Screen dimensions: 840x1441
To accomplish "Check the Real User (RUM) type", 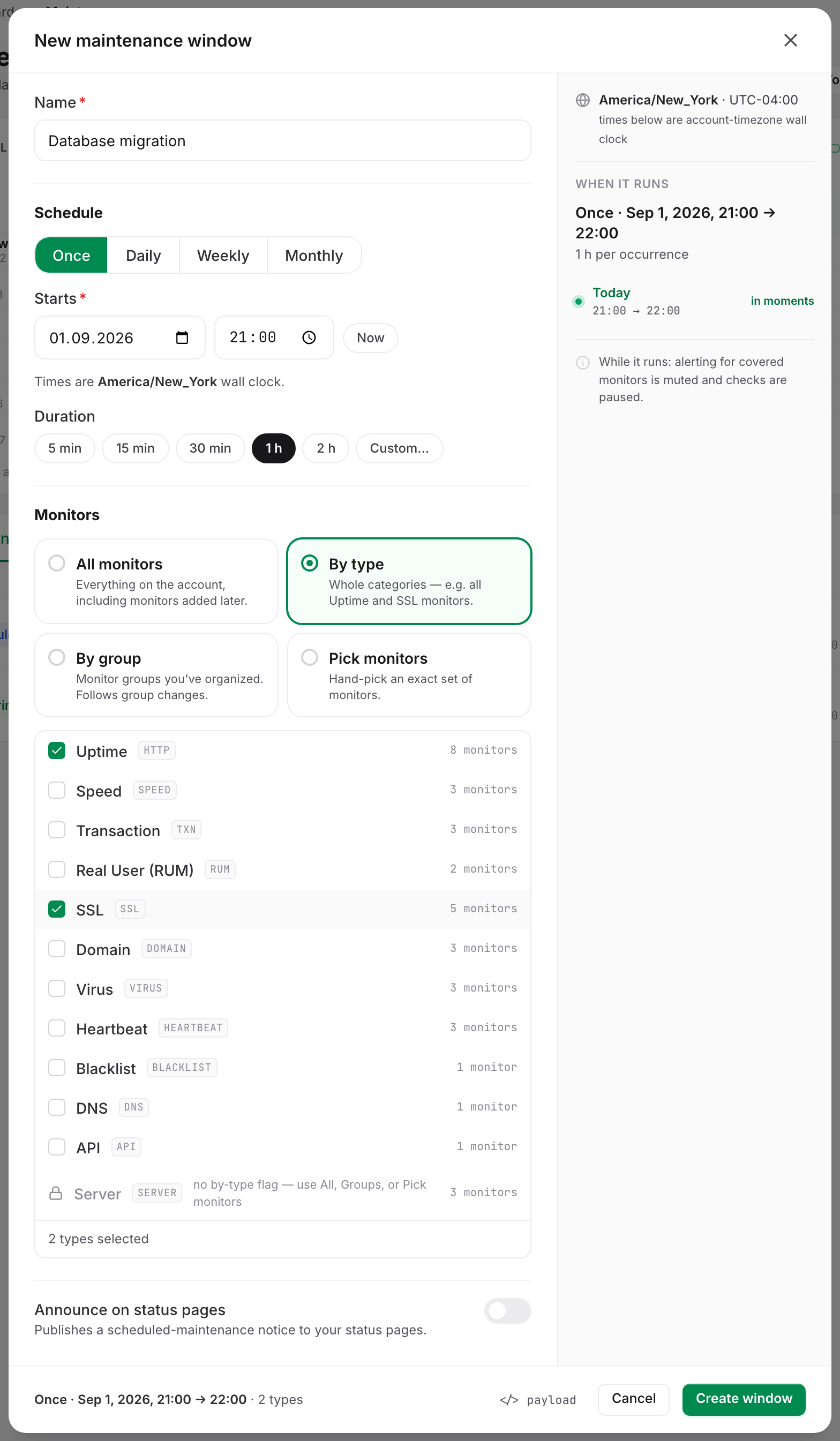I will point(57,869).
